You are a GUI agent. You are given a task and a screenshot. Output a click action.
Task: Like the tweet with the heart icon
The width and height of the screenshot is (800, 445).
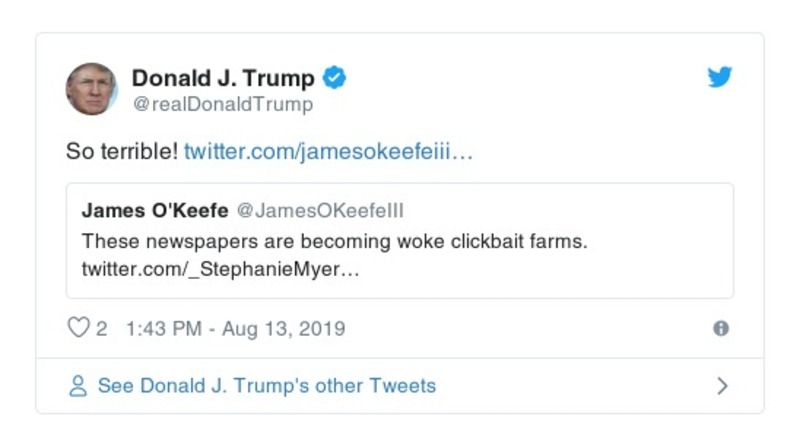pos(78,328)
